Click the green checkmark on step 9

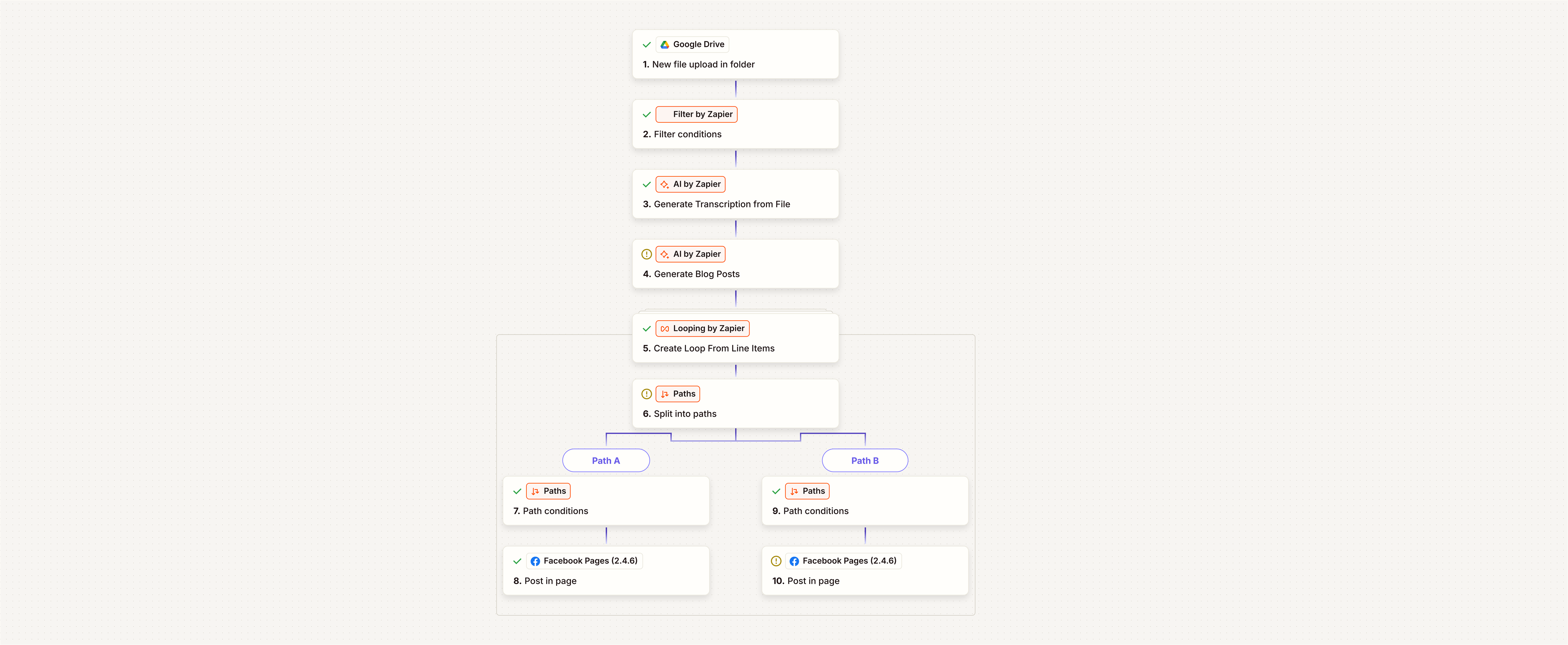(776, 491)
